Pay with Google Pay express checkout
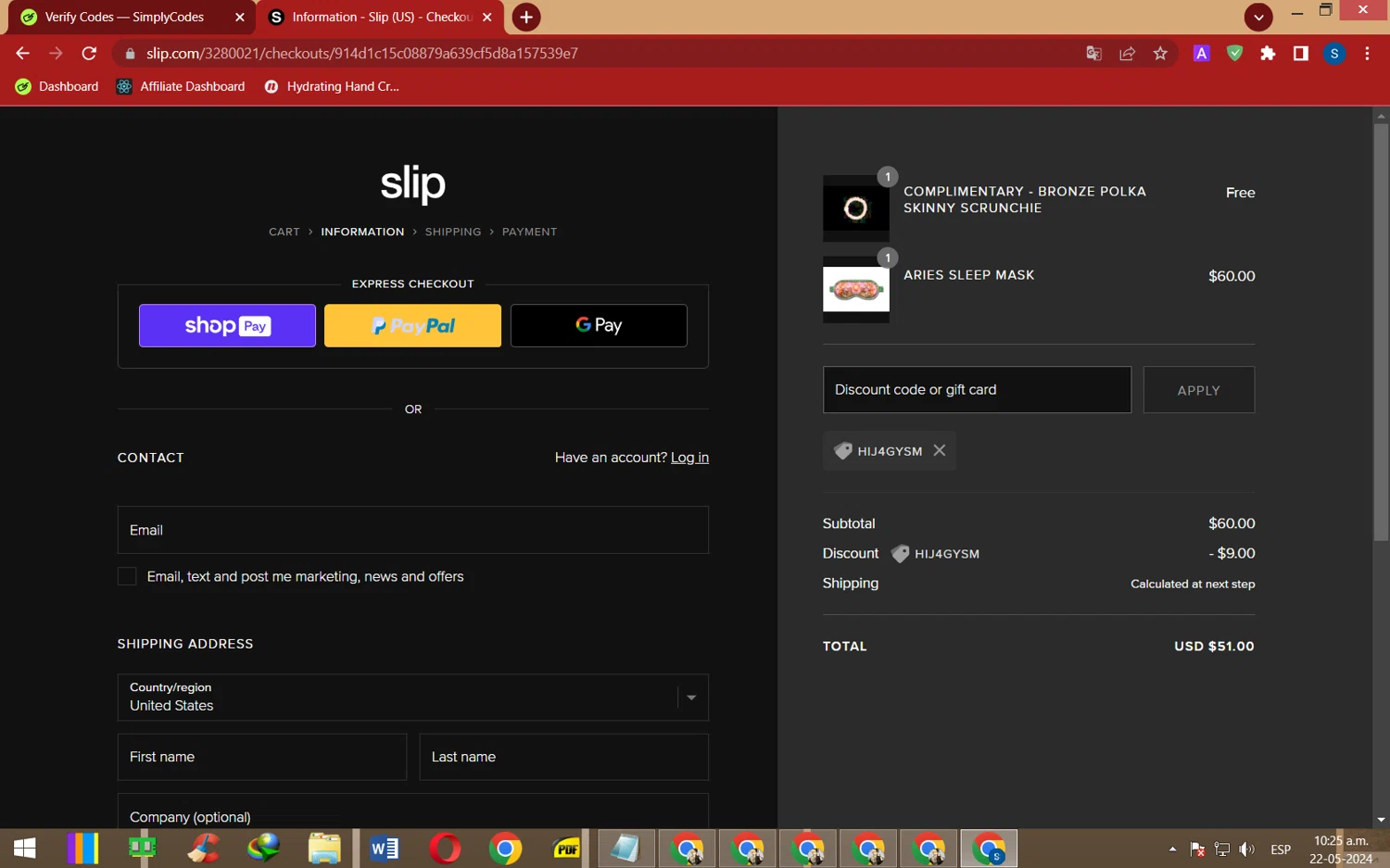The width and height of the screenshot is (1390, 868). pos(599,325)
